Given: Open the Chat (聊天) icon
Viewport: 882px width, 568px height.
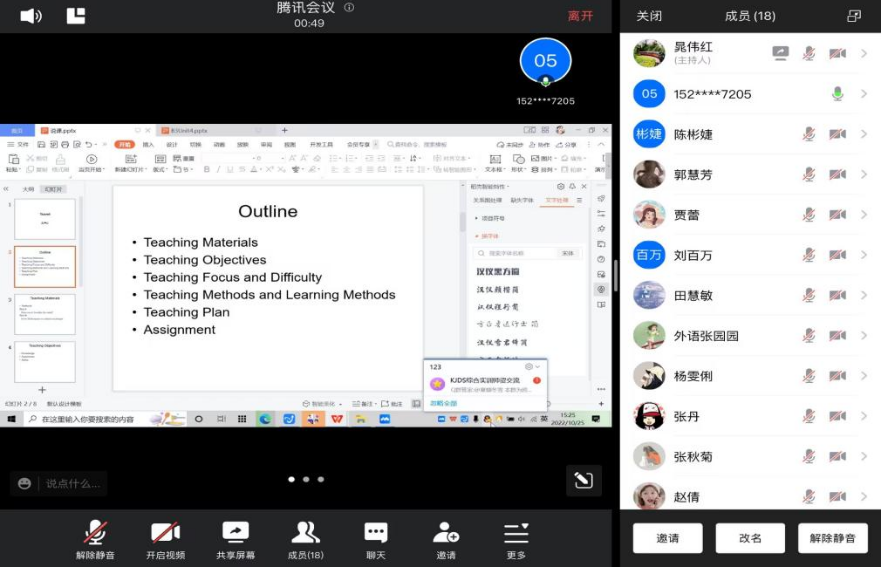Looking at the screenshot, I should tap(376, 532).
